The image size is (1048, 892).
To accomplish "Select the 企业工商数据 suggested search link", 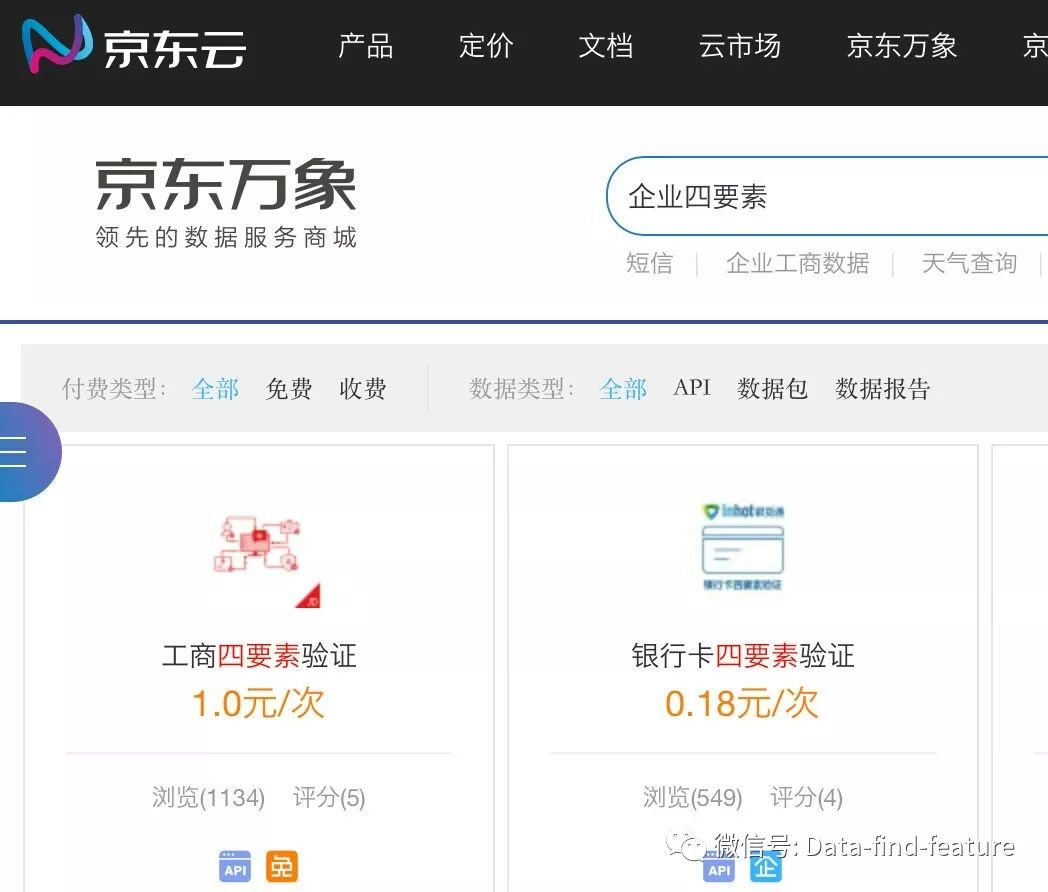I will pyautogui.click(x=797, y=263).
